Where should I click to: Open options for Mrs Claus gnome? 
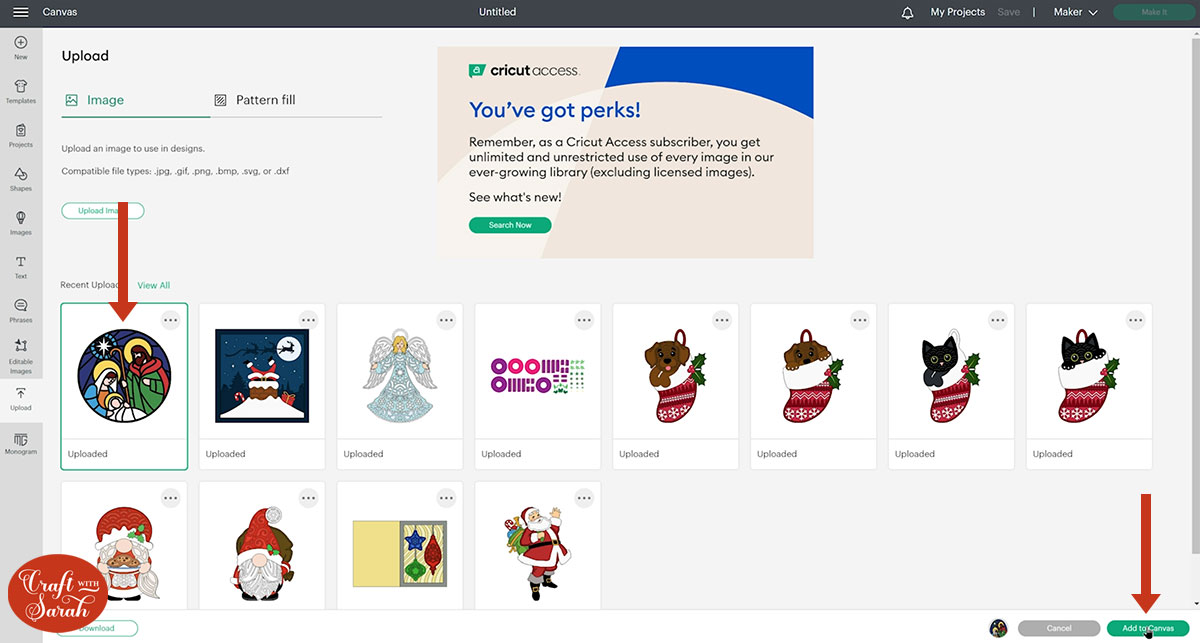pos(170,497)
